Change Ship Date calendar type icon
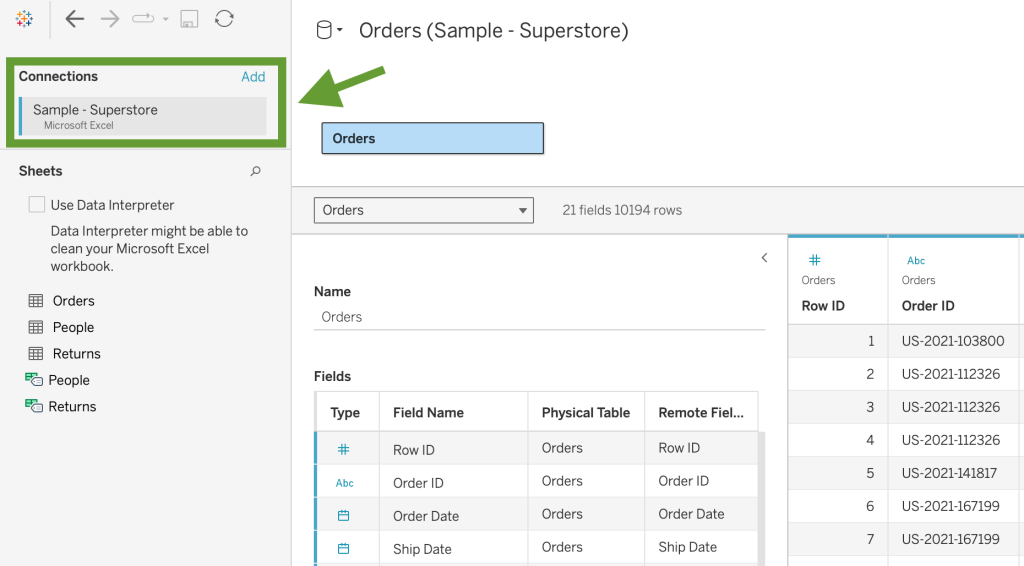1024x566 pixels. [344, 548]
